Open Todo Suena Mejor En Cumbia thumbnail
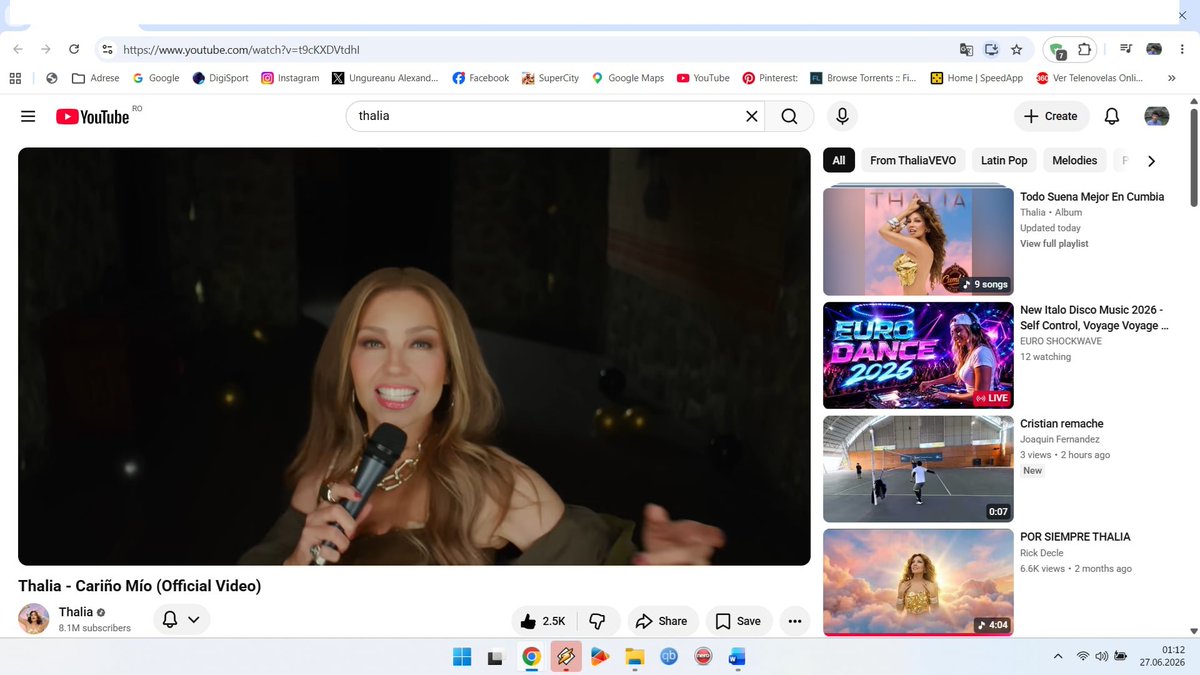Image resolution: width=1200 pixels, height=675 pixels. point(918,240)
